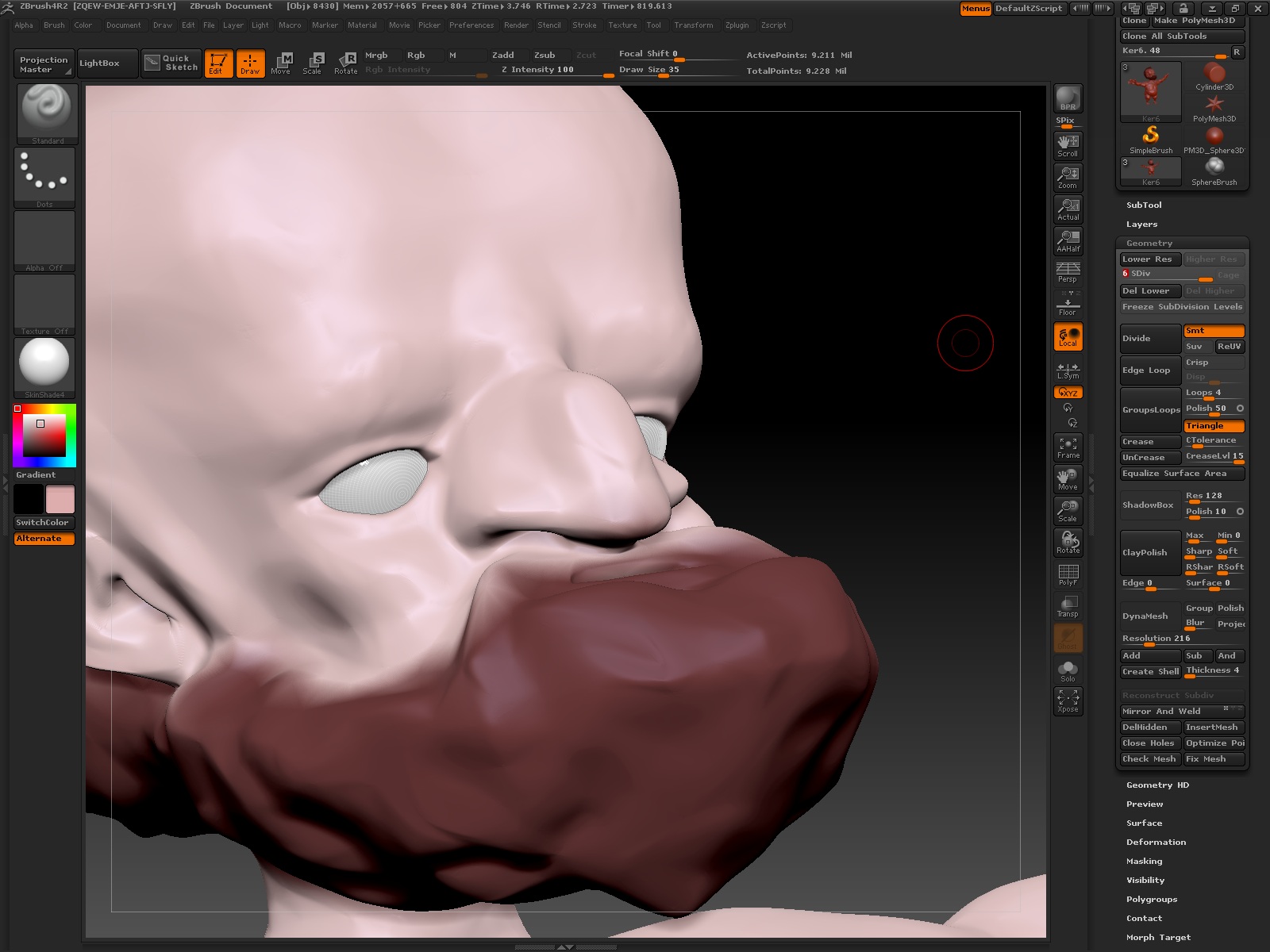Activate the AAHalf view icon
The image size is (1270, 952).
click(1068, 240)
